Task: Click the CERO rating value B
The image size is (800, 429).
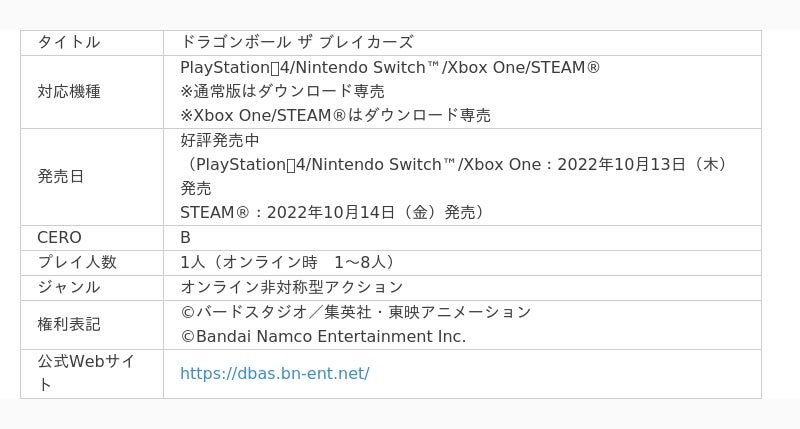Action: click(185, 238)
